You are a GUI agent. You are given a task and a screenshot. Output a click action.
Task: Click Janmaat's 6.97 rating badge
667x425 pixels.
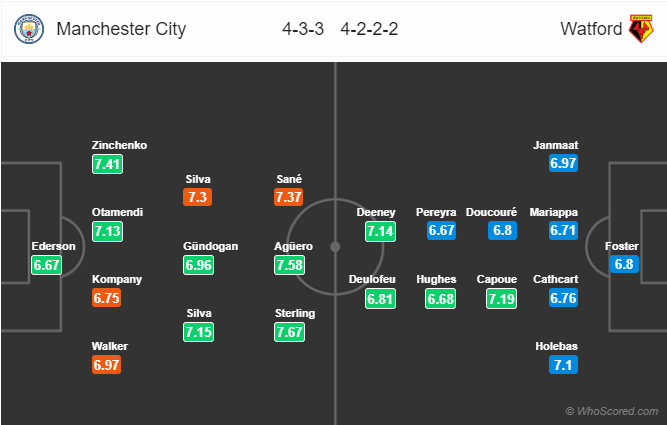click(x=562, y=164)
